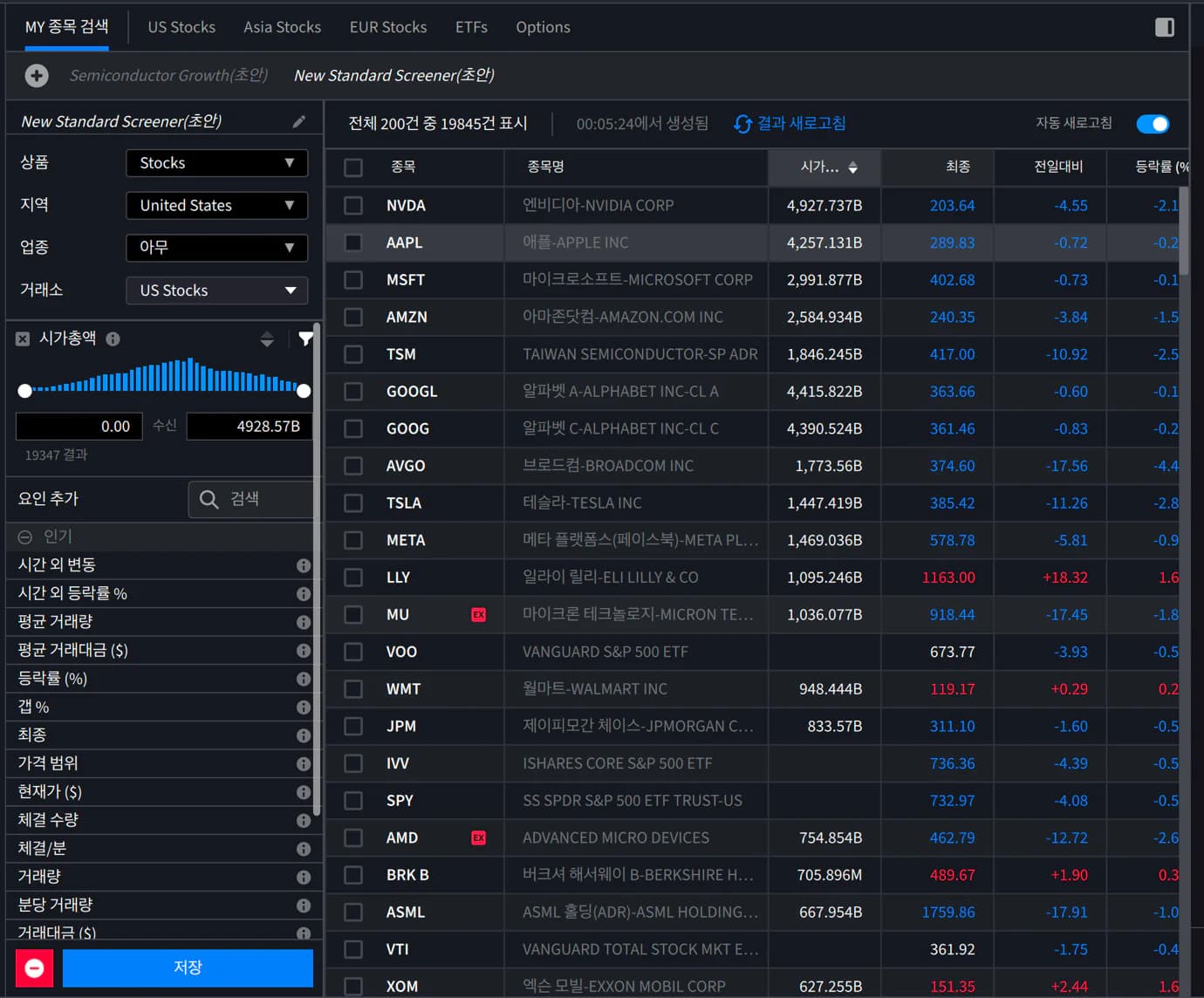
Task: Open the 상품 dropdown showing Stocks
Action: click(217, 163)
